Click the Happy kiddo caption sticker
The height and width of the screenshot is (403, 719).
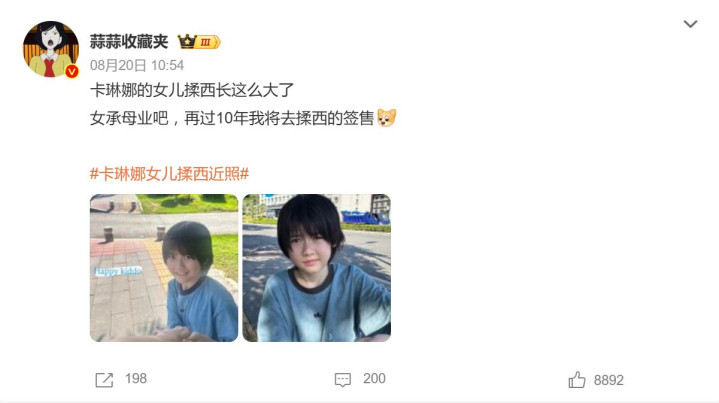(118, 271)
